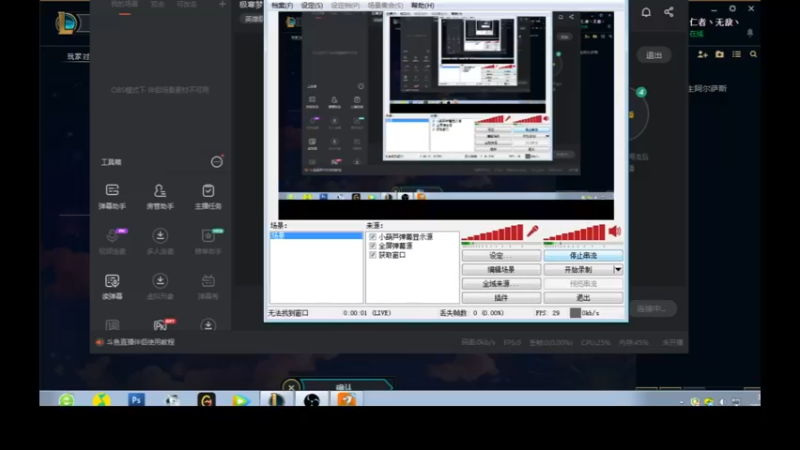Open the 场景集合(S) menu in OBS
The image size is (800, 450).
[385, 5]
